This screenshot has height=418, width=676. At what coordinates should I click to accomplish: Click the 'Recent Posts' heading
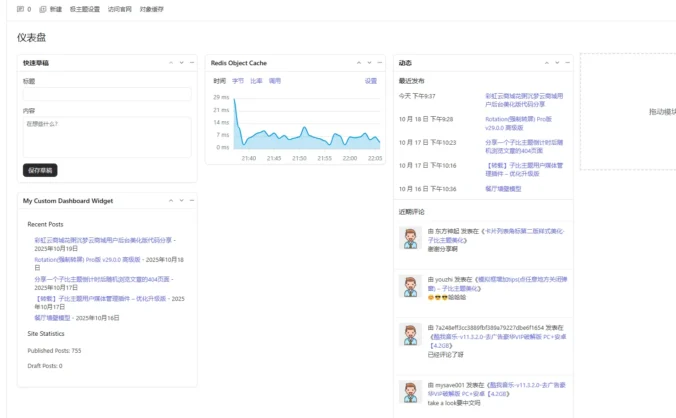pos(45,224)
